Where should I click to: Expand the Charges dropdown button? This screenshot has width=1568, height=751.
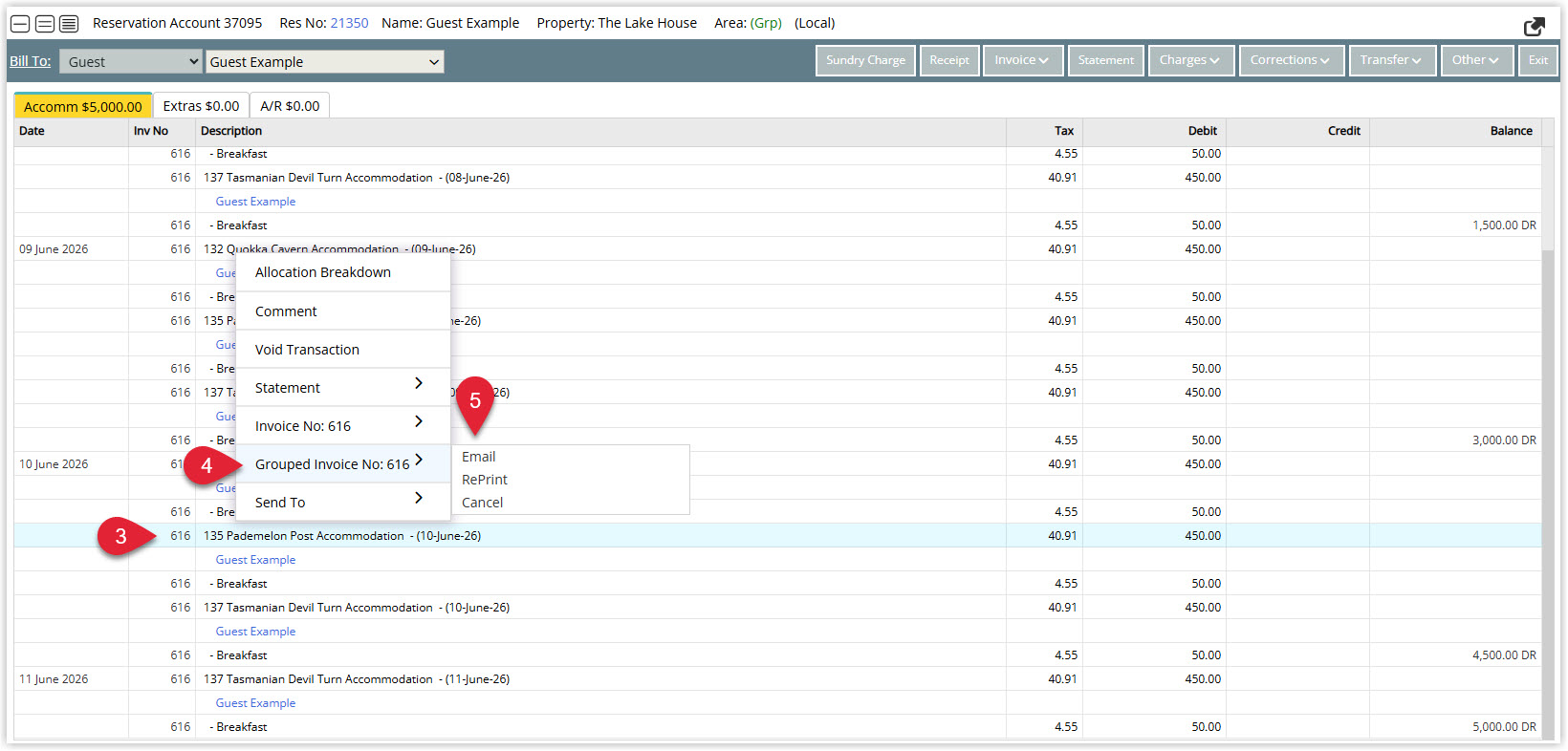[x=1190, y=60]
